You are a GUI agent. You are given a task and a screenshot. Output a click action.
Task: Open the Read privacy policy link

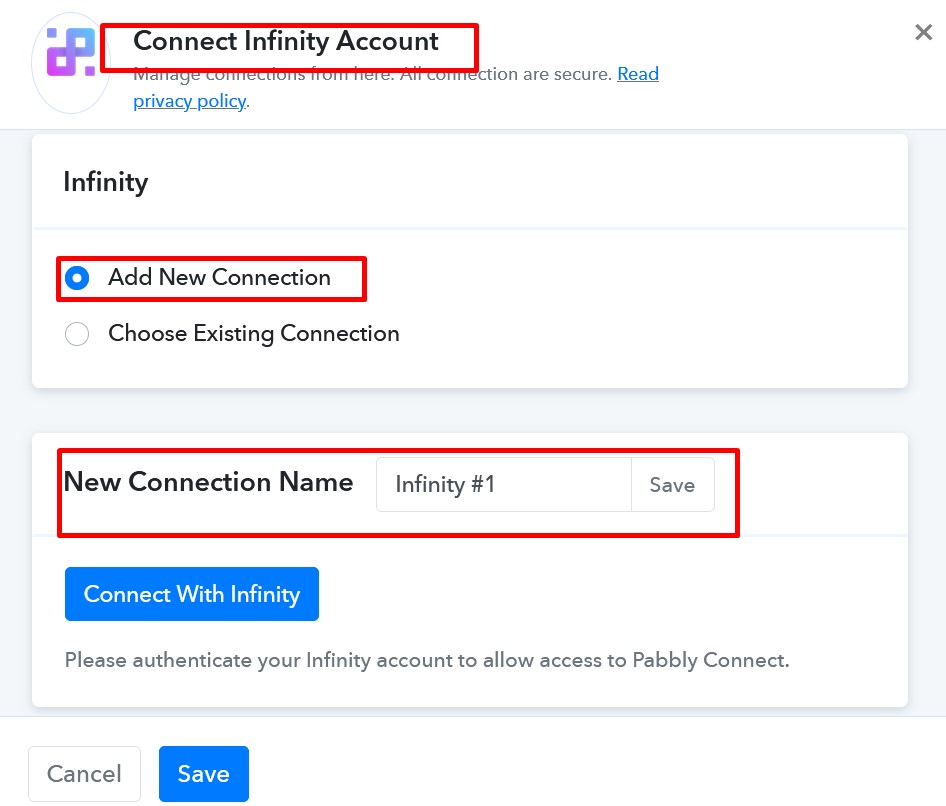point(396,87)
